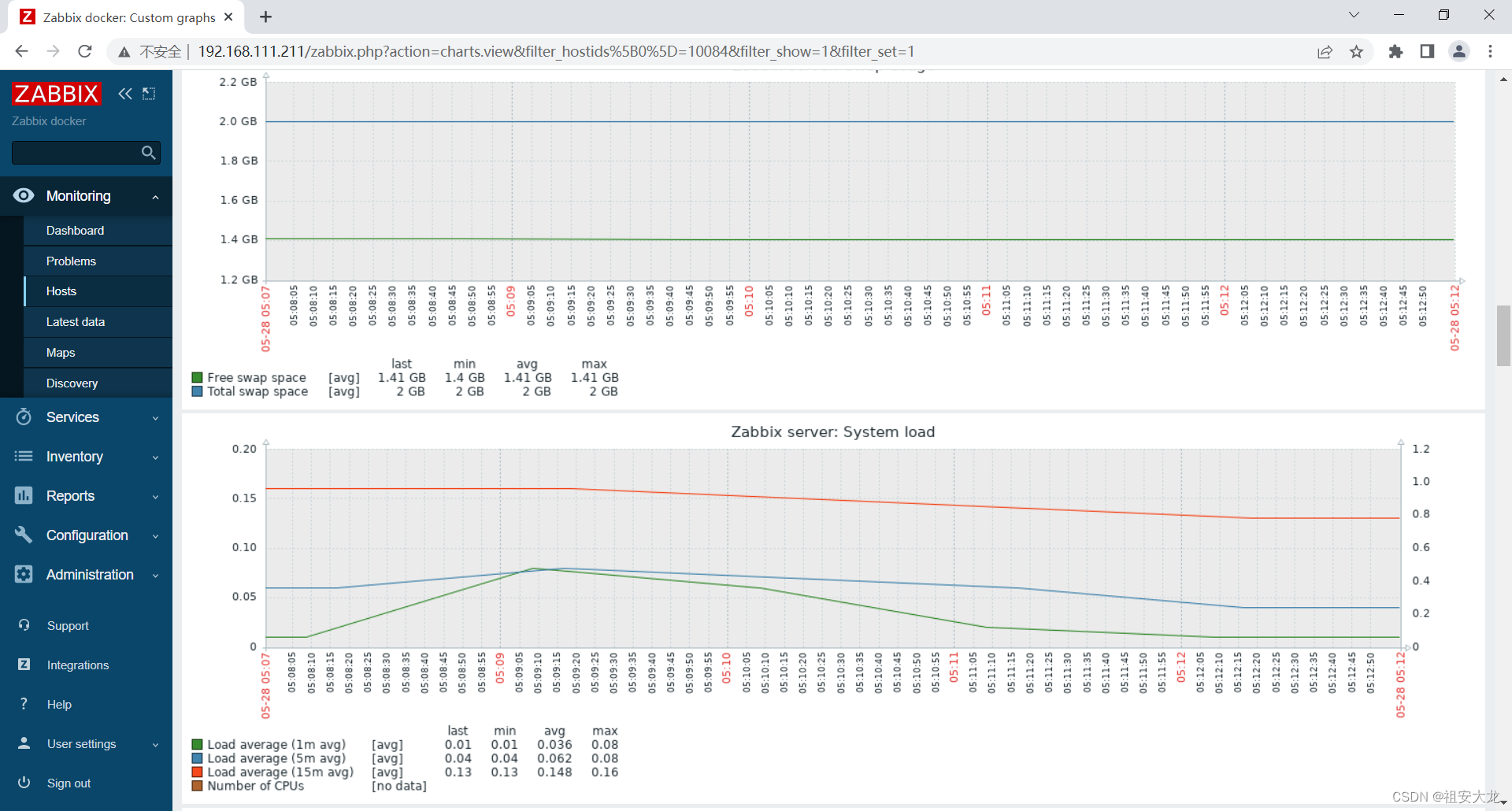Expand the Inventory menu chevron
This screenshot has height=811, width=1512.
pos(155,457)
